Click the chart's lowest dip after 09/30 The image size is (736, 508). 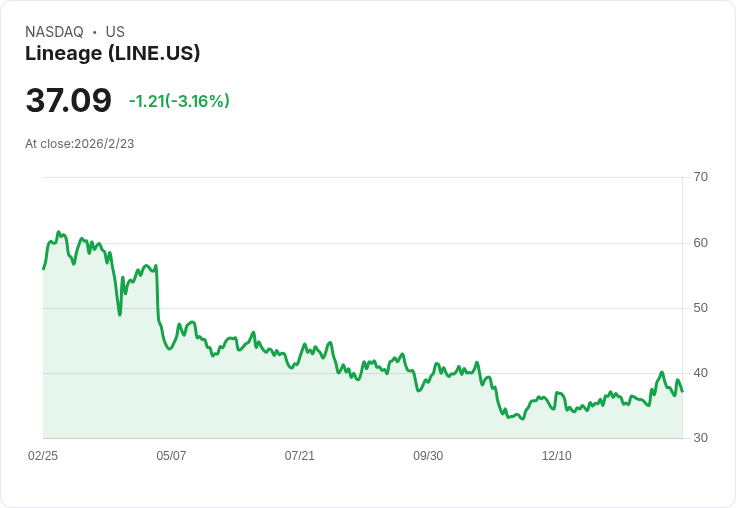point(521,418)
